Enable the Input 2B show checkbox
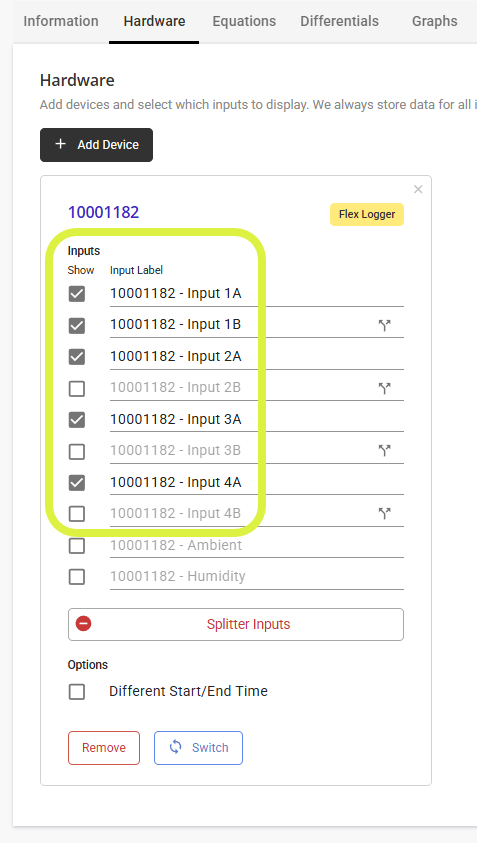 coord(77,388)
